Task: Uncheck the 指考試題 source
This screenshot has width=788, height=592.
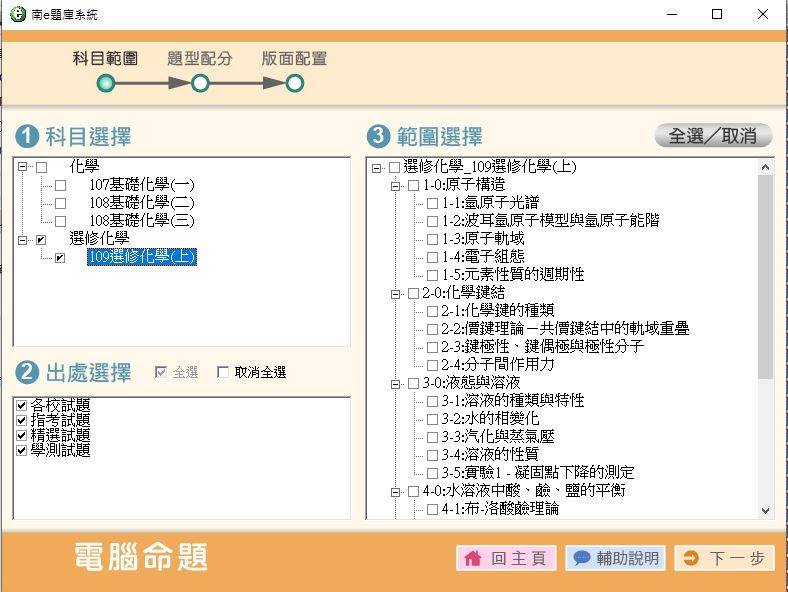Action: (x=21, y=420)
